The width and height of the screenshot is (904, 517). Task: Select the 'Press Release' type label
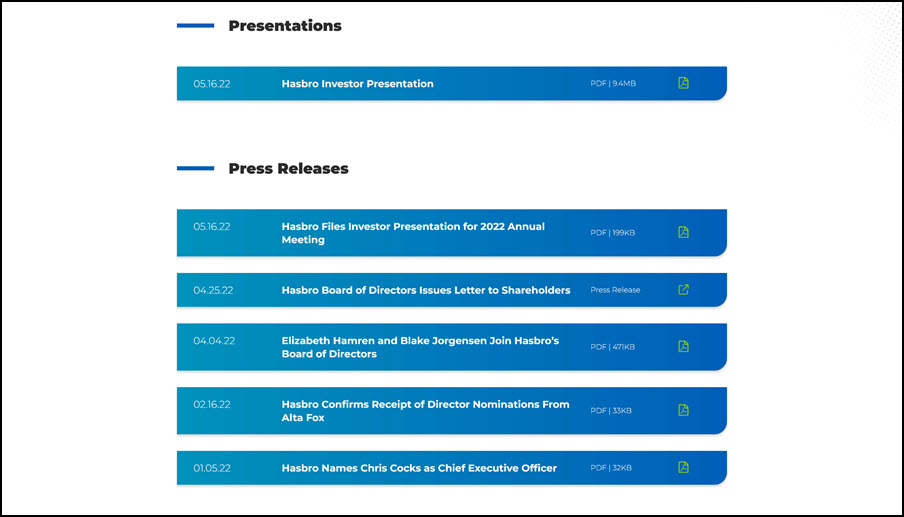click(x=615, y=290)
